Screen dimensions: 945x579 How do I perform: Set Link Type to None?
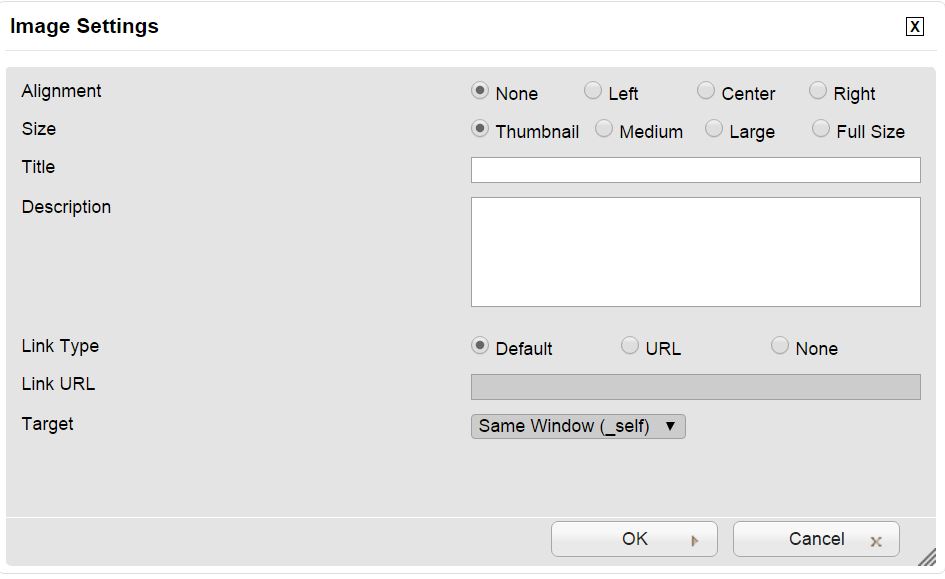click(780, 346)
